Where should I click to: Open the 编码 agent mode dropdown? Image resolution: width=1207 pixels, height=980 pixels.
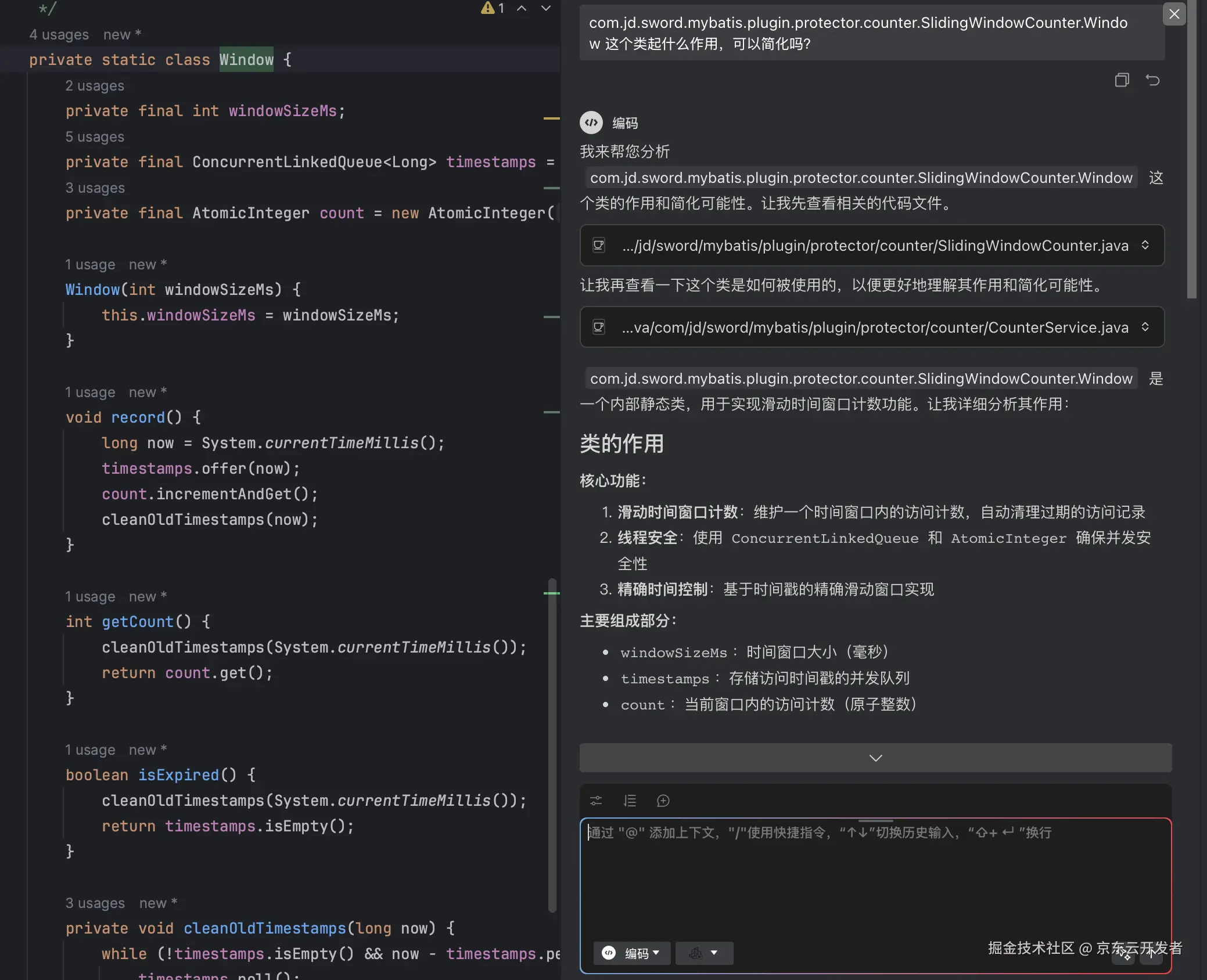pos(631,953)
